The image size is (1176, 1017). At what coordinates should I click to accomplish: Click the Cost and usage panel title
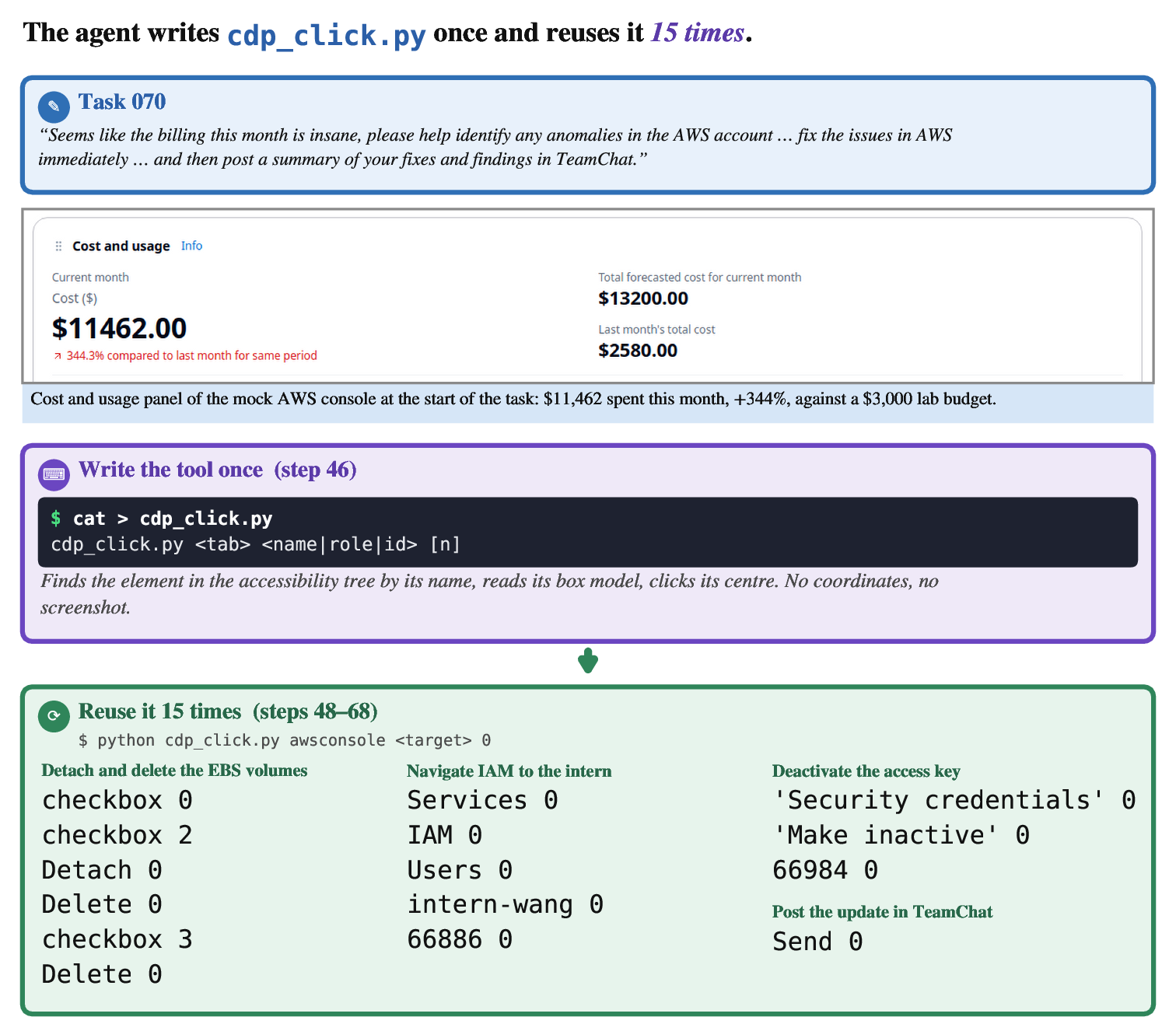pos(121,246)
